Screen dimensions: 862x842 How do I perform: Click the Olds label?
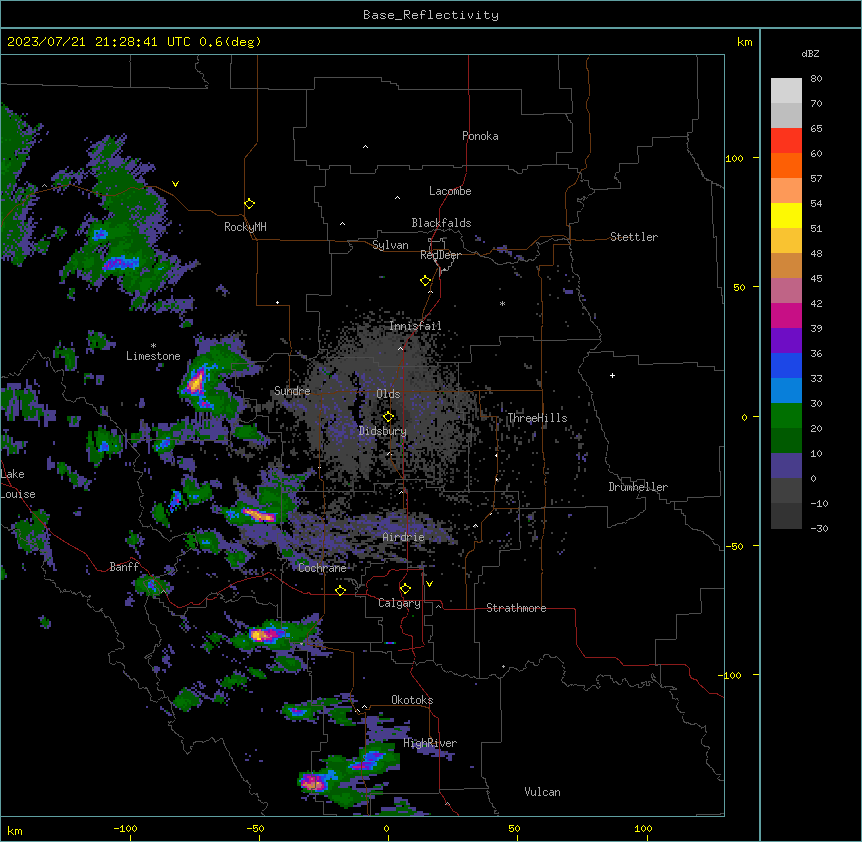(x=388, y=394)
